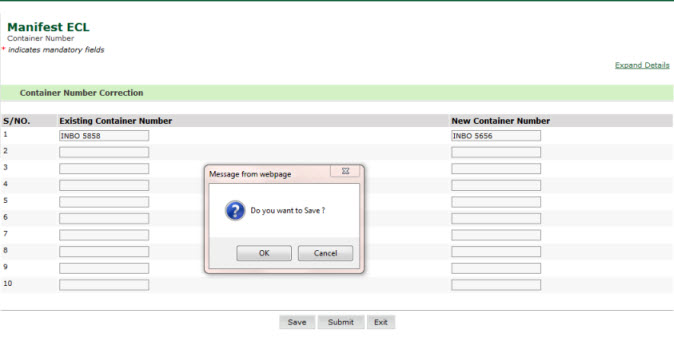Image resolution: width=674 pixels, height=364 pixels.
Task: Select the existing container field with INBO 5858
Action: (x=104, y=136)
